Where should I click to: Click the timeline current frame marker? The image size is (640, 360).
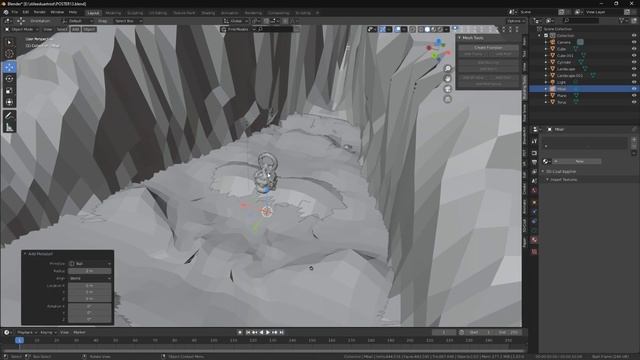point(19,340)
